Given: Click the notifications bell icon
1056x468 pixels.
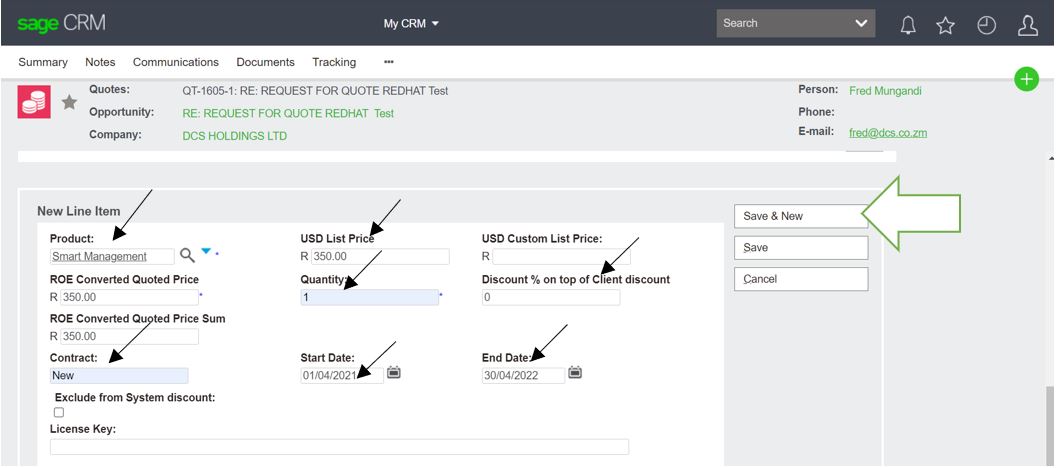Looking at the screenshot, I should click(x=908, y=24).
